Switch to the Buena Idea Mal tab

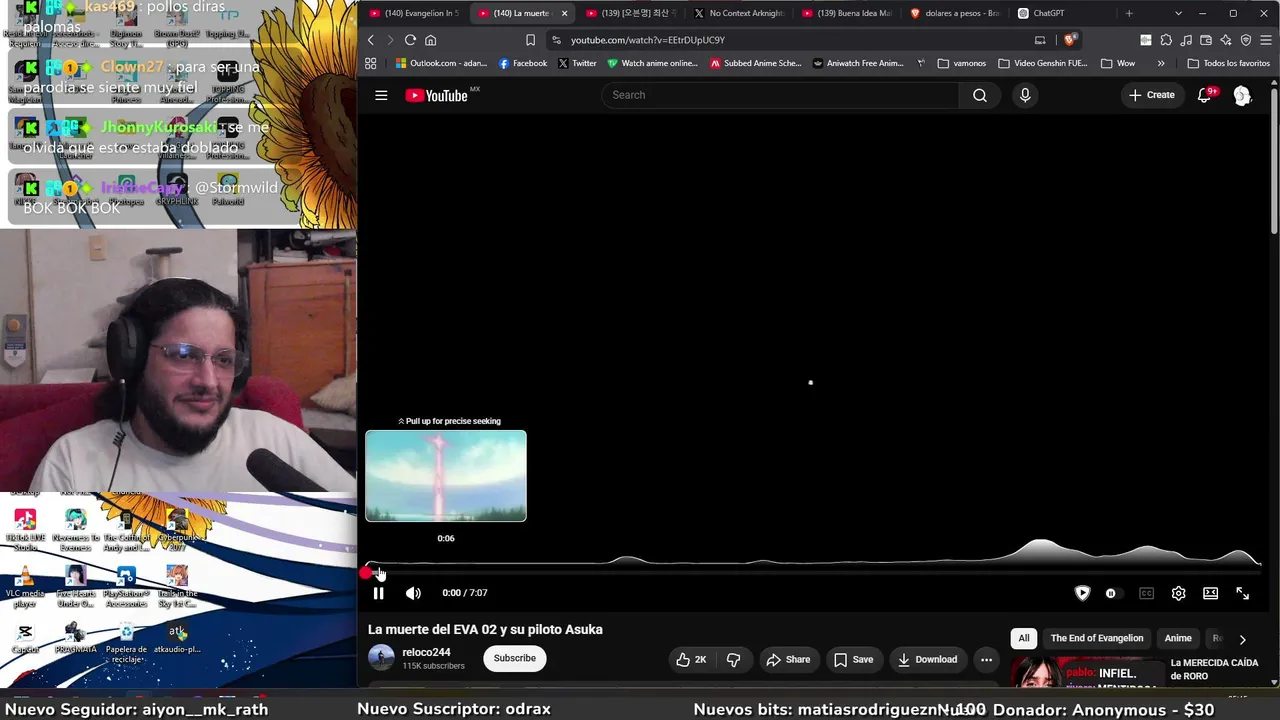click(846, 13)
